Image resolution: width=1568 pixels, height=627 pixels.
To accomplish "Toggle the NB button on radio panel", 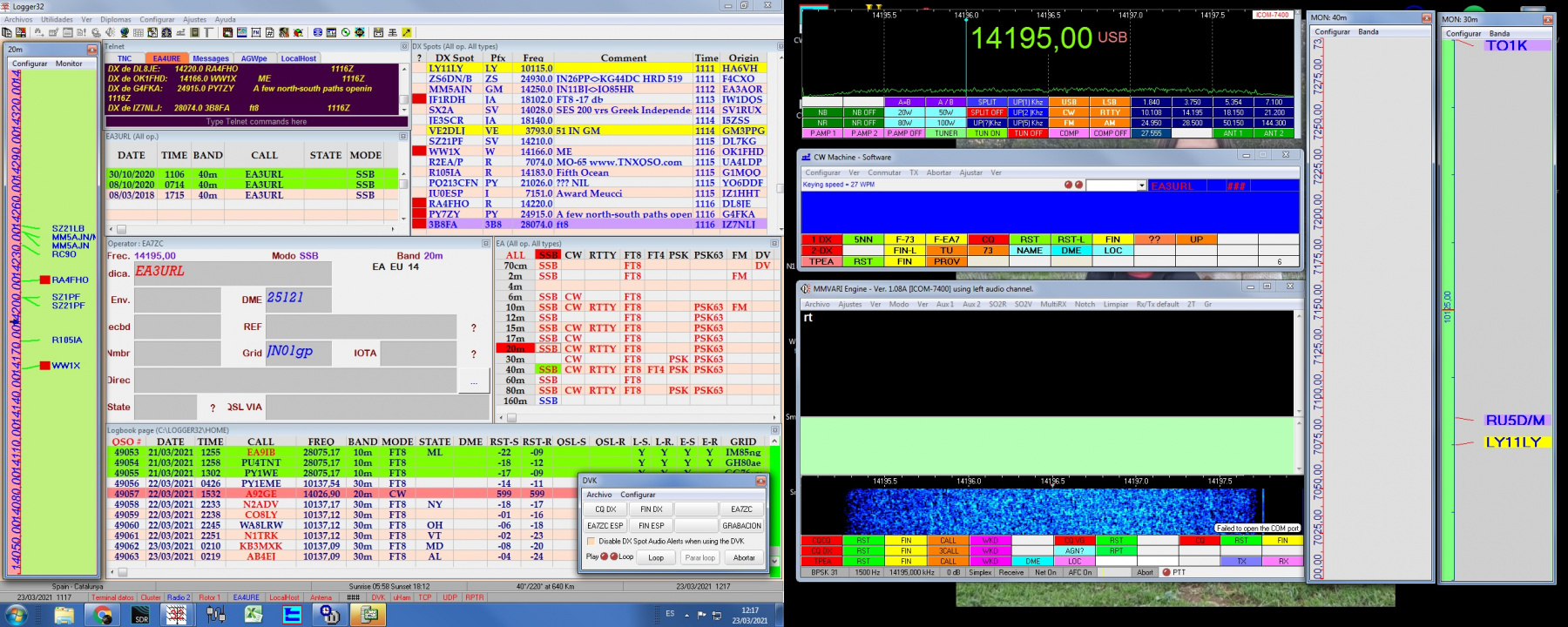I will 822,112.
